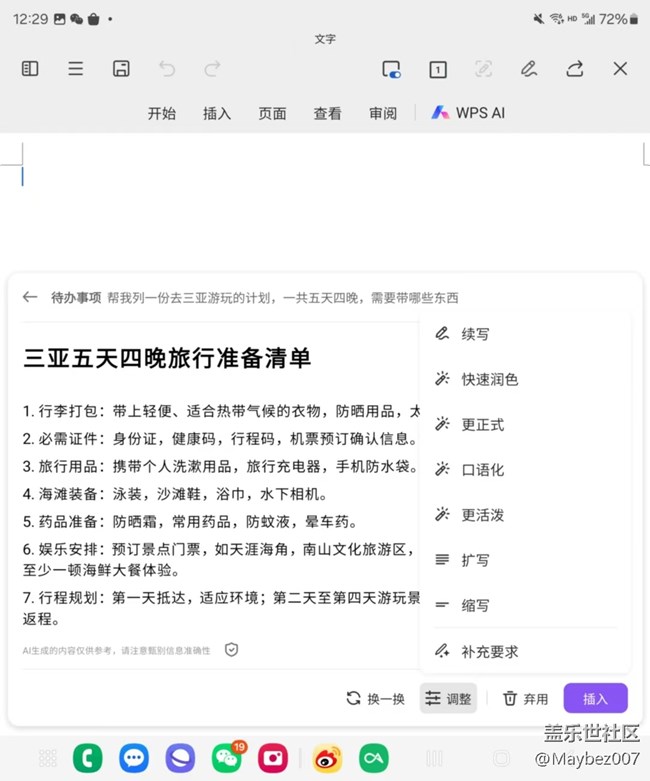Select the 更活泼 option
Viewport: 650px width, 781px height.
[x=525, y=515]
